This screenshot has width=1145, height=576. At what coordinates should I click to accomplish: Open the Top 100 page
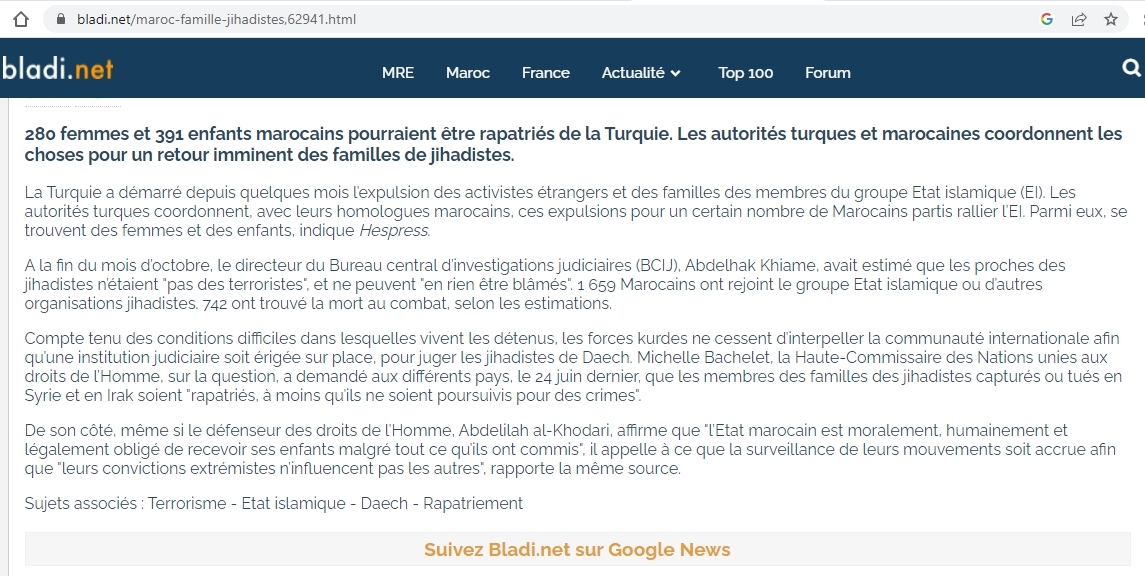point(746,73)
